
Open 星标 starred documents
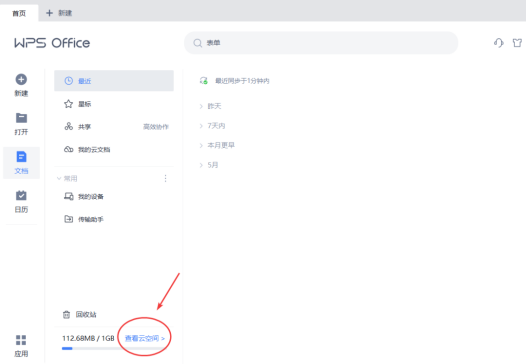(x=114, y=104)
